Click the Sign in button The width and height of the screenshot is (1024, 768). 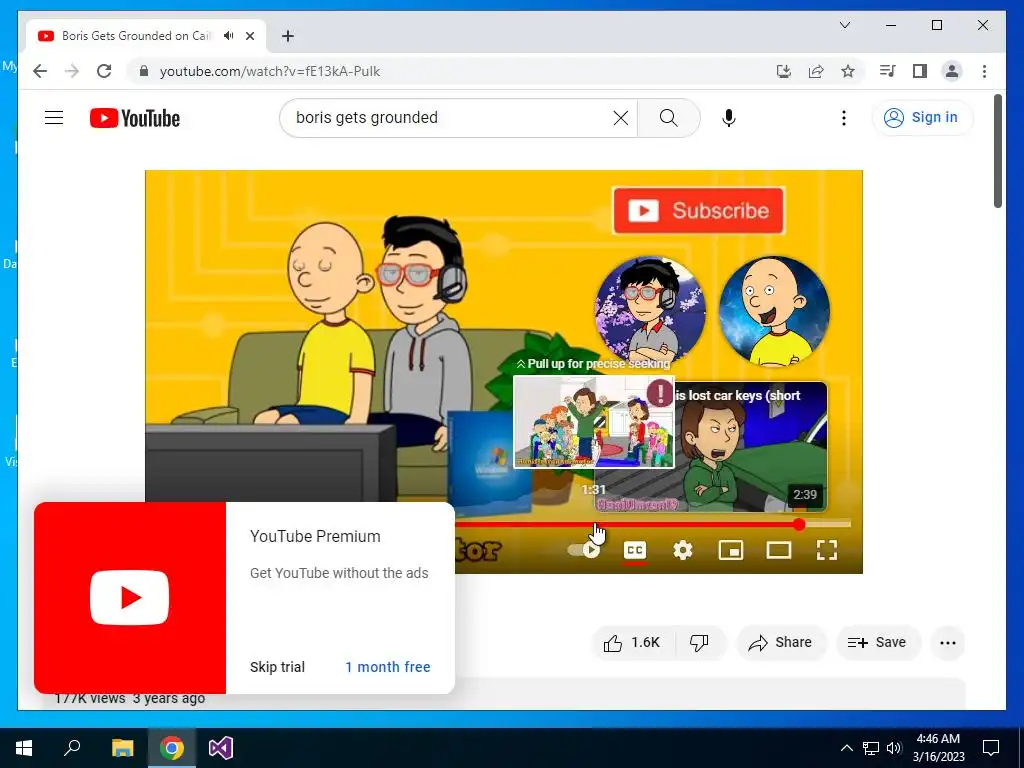click(x=922, y=118)
